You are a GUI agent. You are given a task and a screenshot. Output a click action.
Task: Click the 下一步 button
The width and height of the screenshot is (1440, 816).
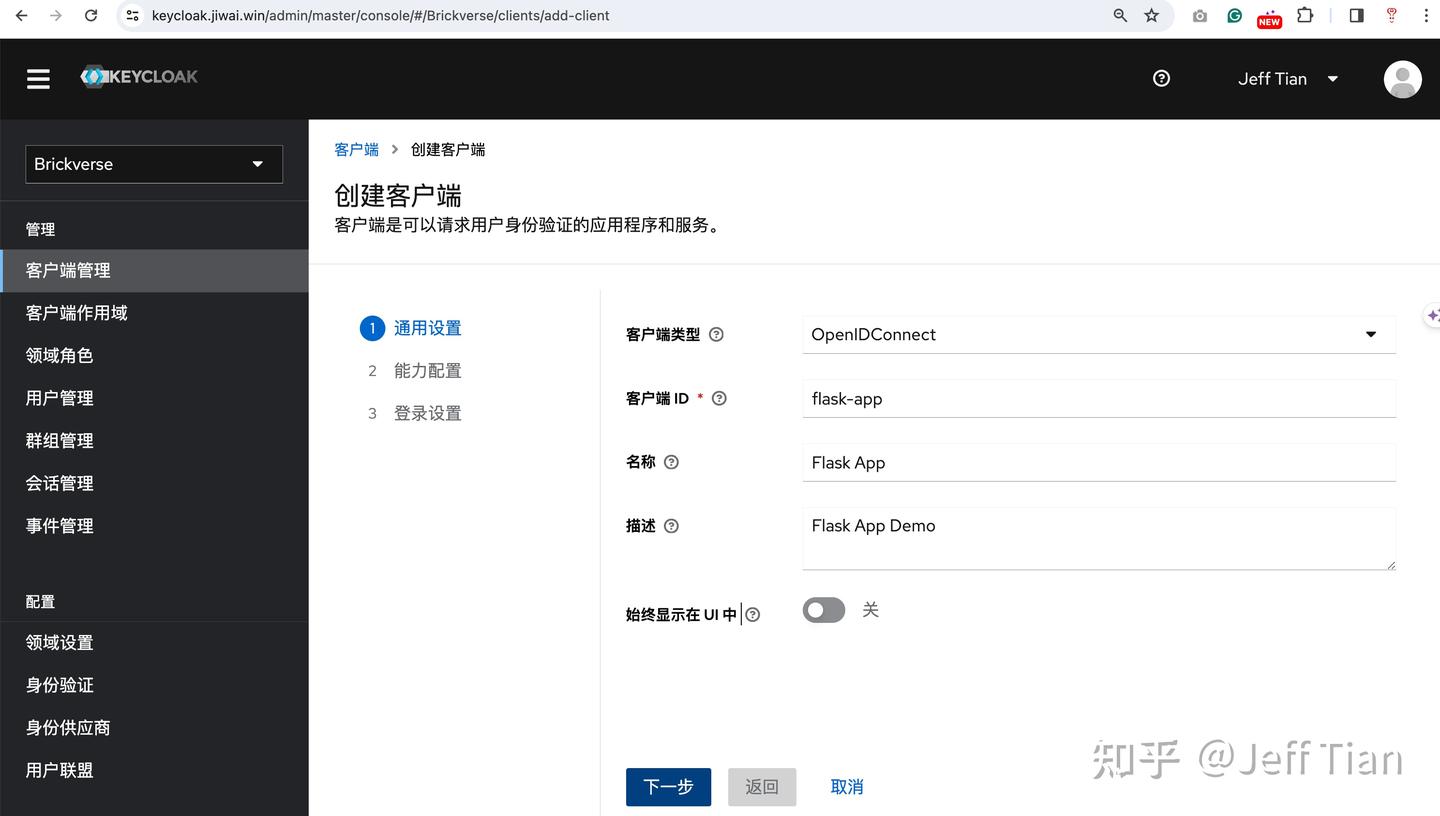coord(668,787)
